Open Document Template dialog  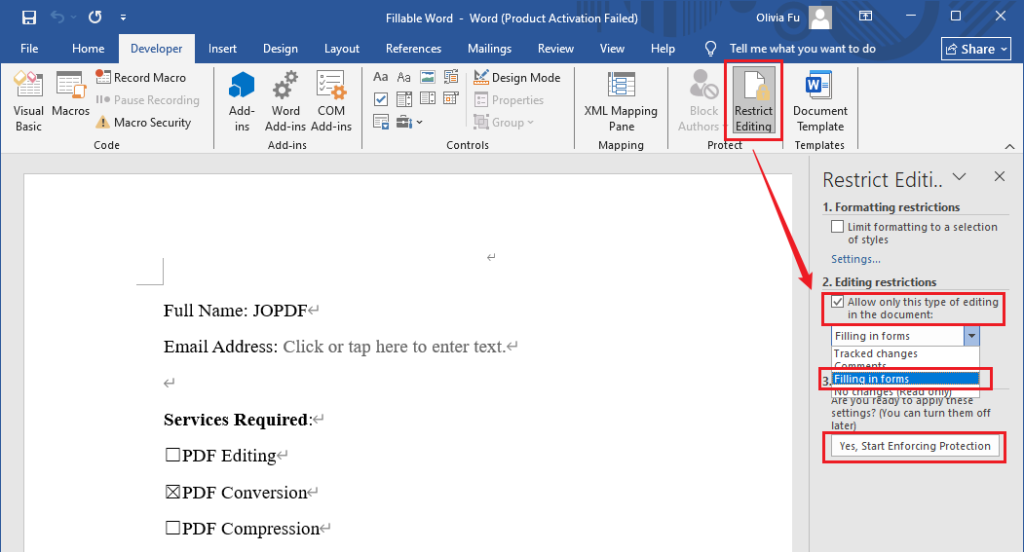point(820,101)
